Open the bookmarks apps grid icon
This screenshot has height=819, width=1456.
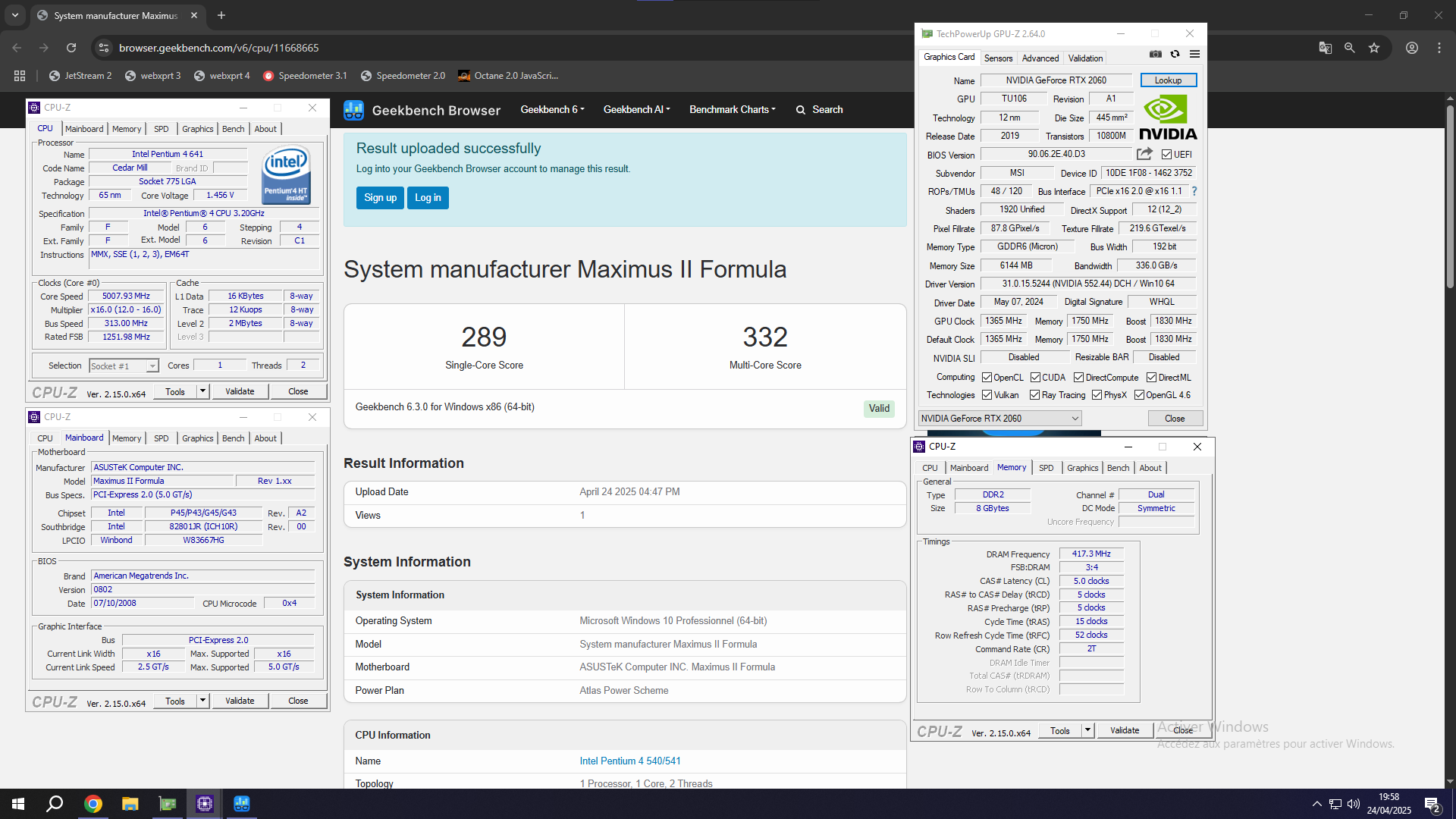point(20,76)
